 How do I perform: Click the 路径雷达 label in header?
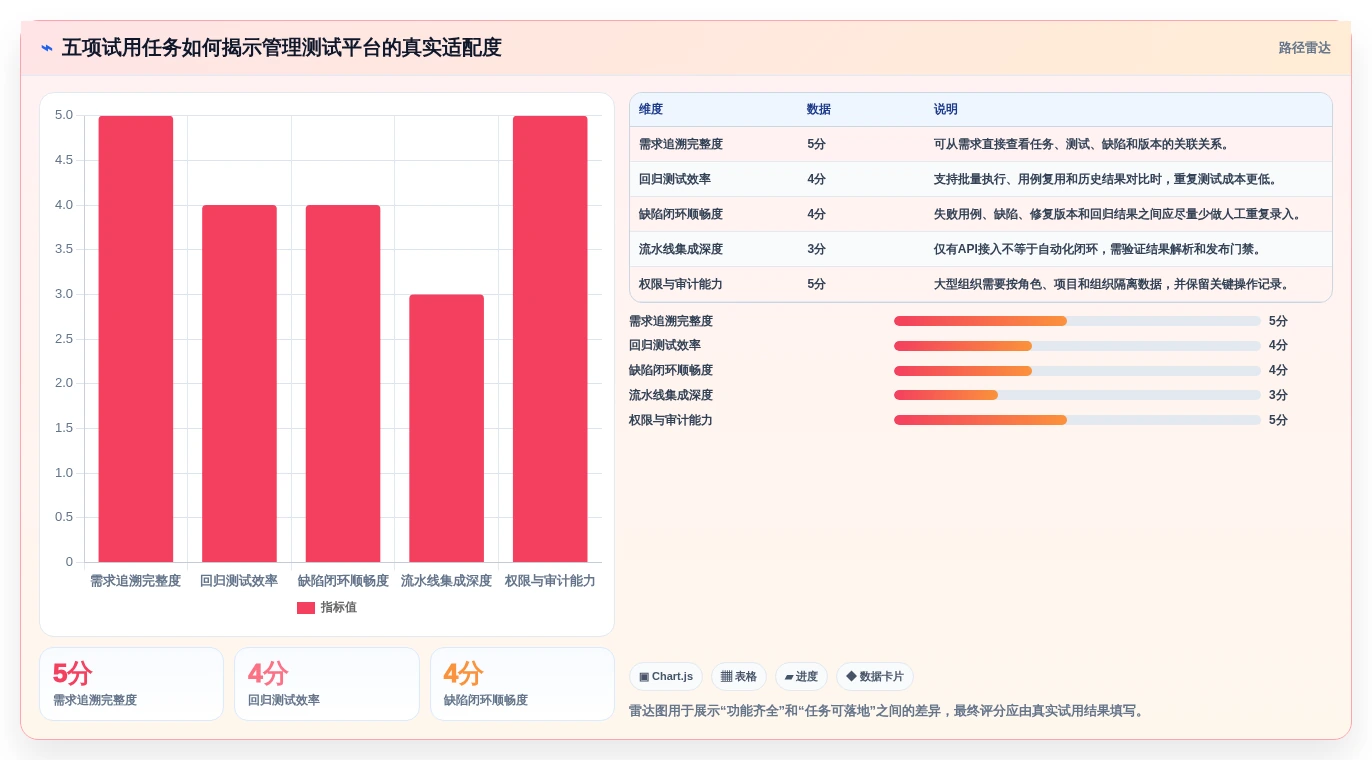pyautogui.click(x=1304, y=48)
